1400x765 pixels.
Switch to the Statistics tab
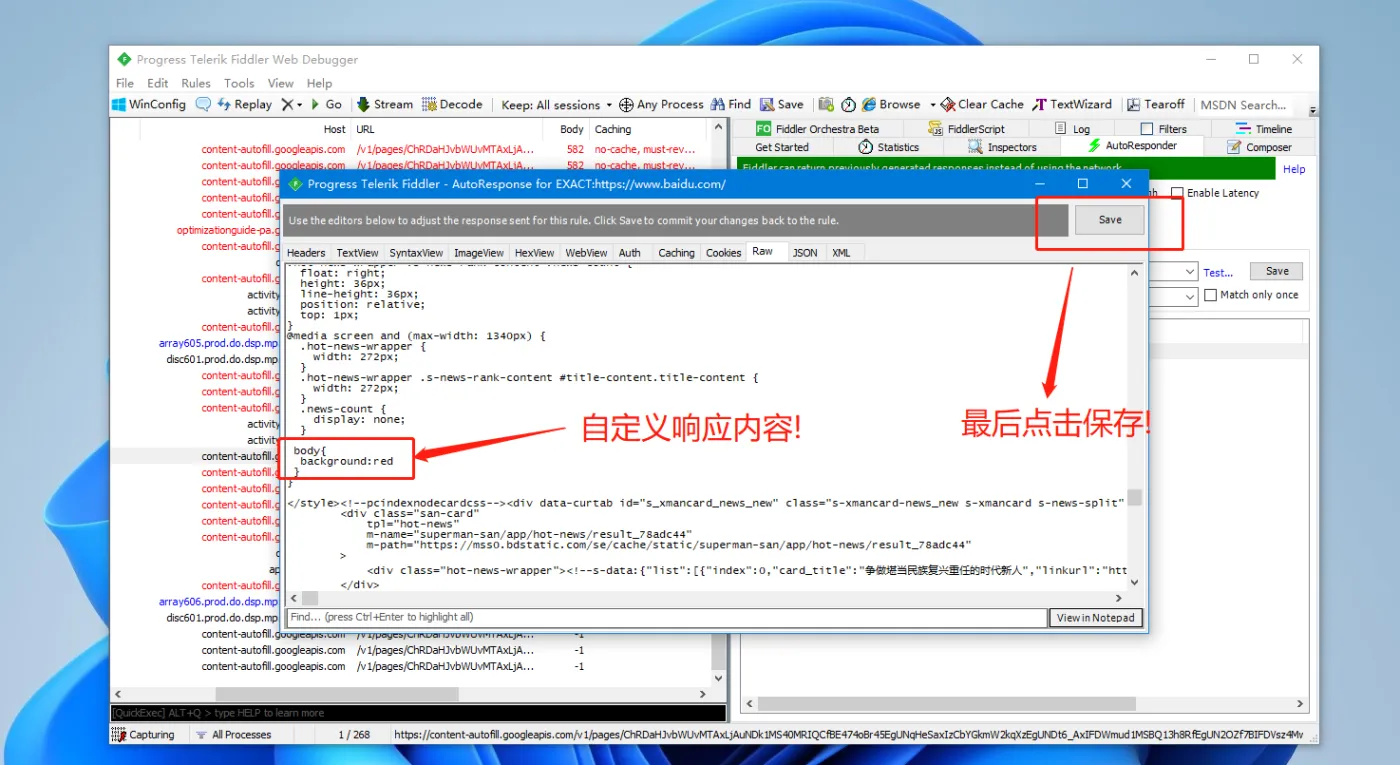pos(888,147)
